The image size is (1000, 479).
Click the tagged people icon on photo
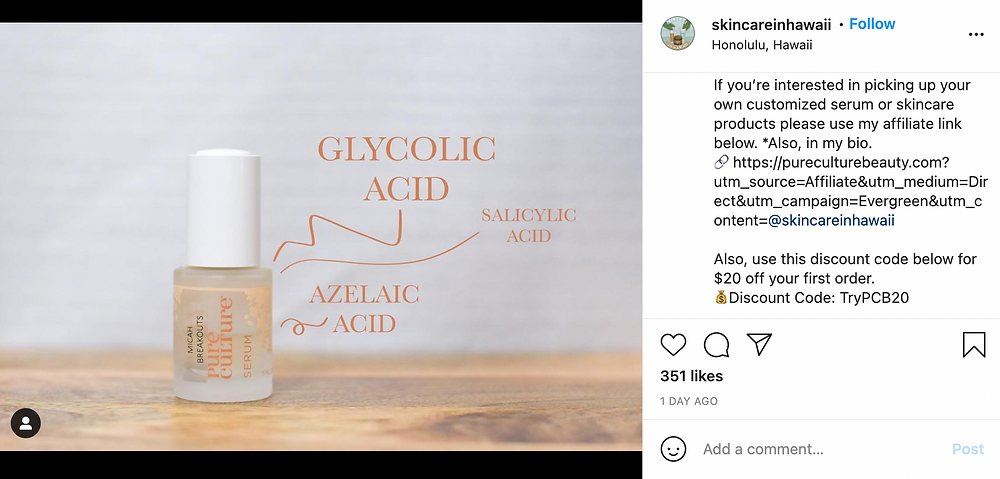26,424
